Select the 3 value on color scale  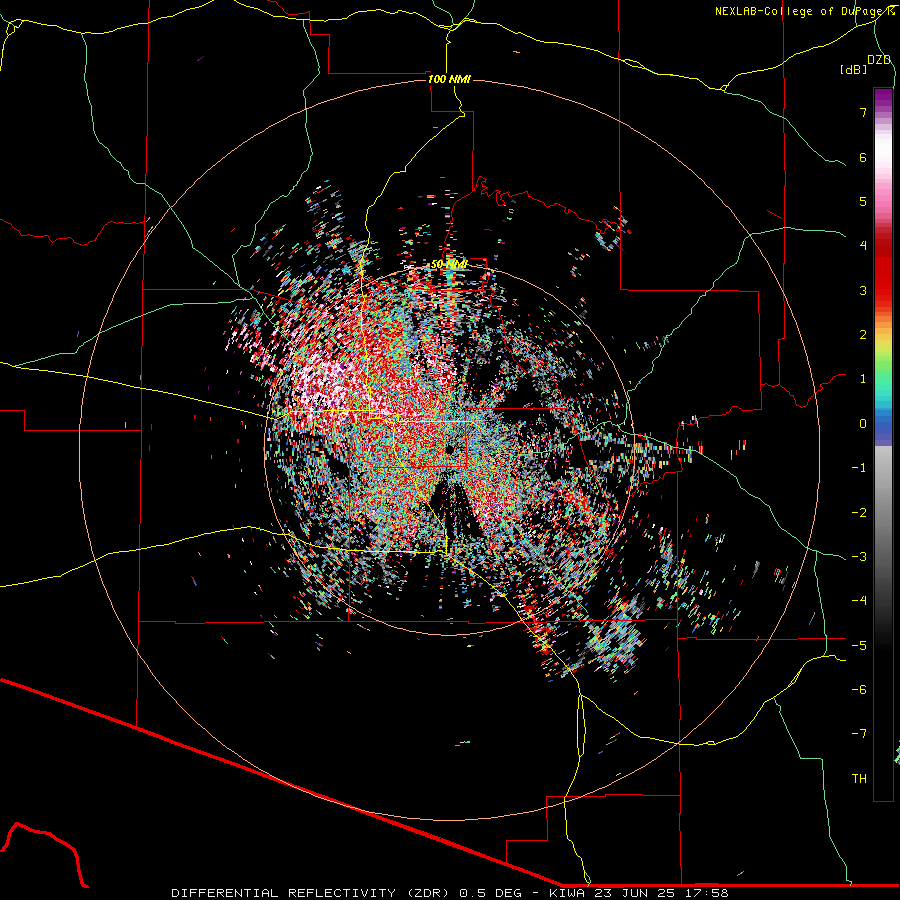pyautogui.click(x=863, y=290)
